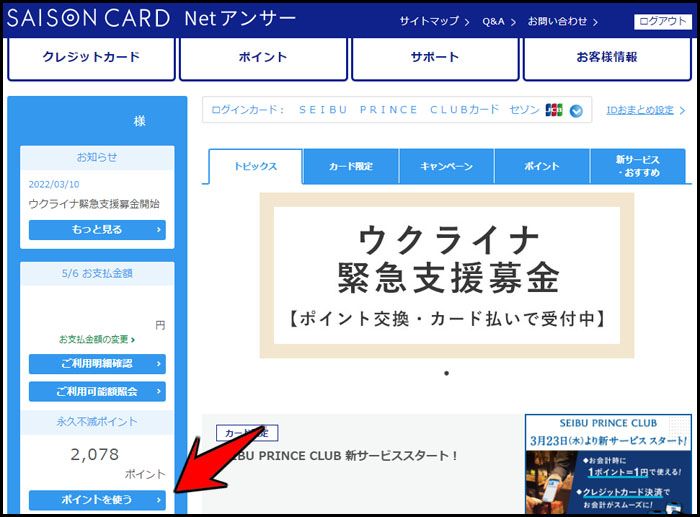This screenshot has height=517, width=700.
Task: Click お支払金額の変更 link
Action: [x=96, y=339]
